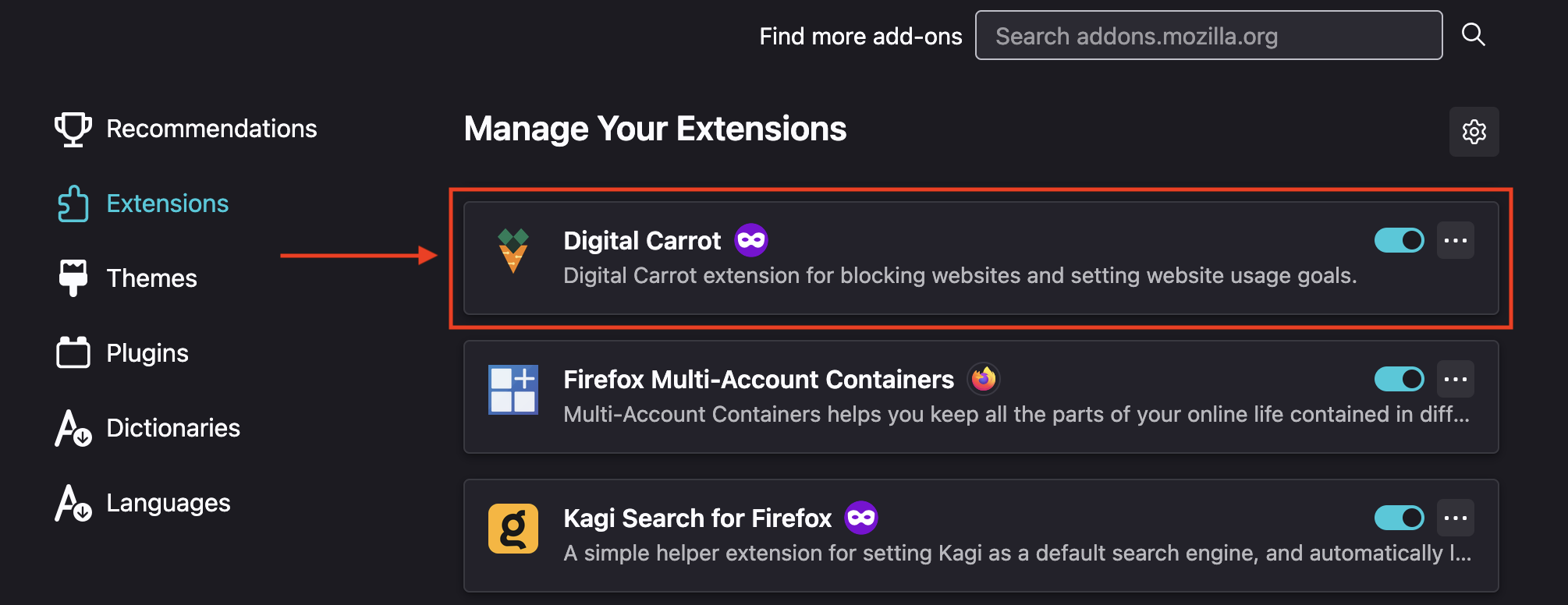Screen dimensions: 1568x605
Task: Click the Firefox recommended badge beside Multi-Account Containers
Action: click(x=984, y=379)
